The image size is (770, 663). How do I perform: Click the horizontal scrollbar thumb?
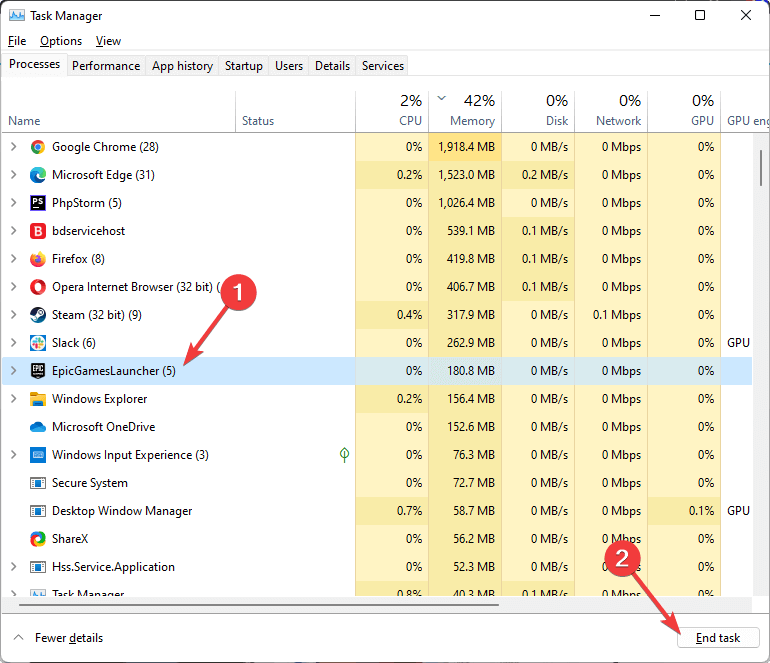pos(259,605)
